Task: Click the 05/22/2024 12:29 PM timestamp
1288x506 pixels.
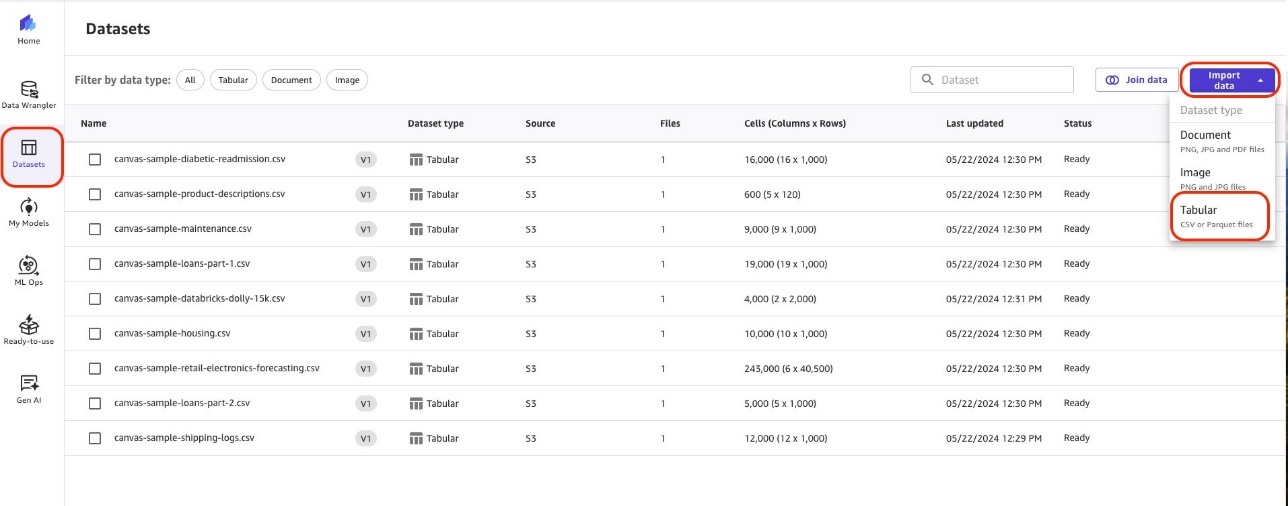Action: pyautogui.click(x=994, y=438)
